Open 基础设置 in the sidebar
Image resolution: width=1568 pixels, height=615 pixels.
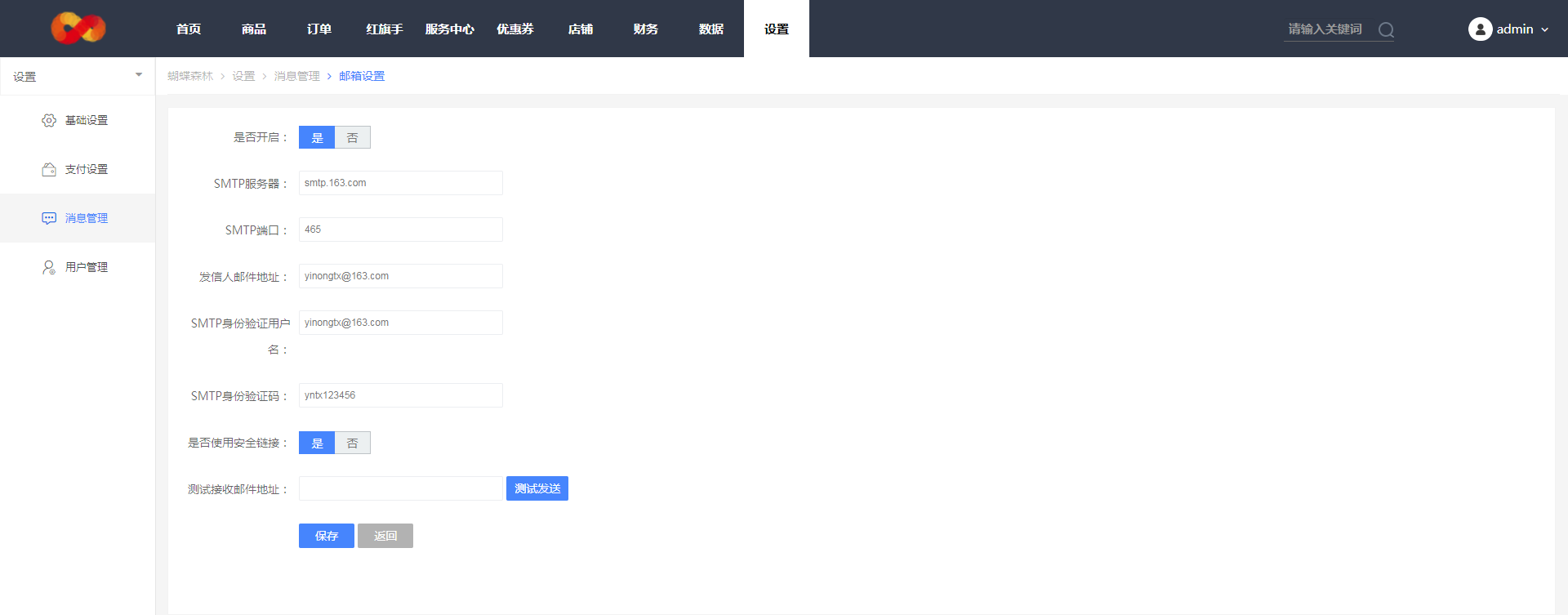click(78, 120)
